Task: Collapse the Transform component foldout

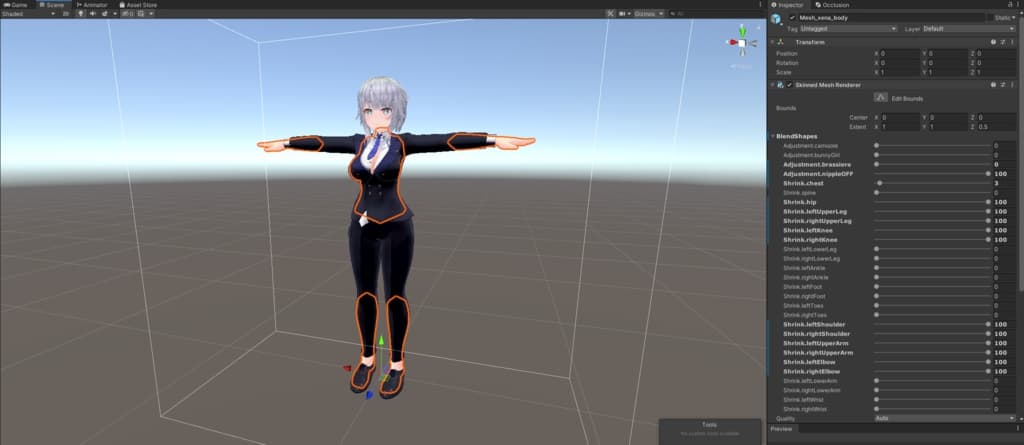Action: pos(772,42)
